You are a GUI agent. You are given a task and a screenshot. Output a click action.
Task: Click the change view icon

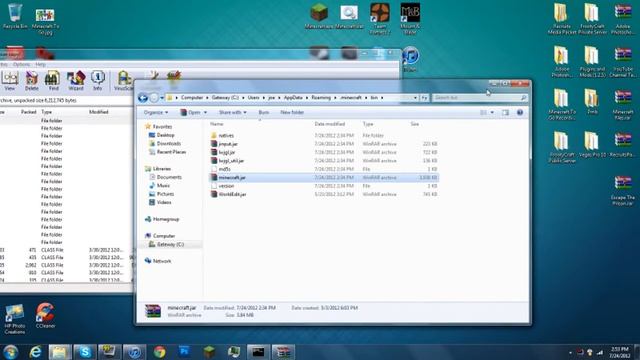(483, 112)
